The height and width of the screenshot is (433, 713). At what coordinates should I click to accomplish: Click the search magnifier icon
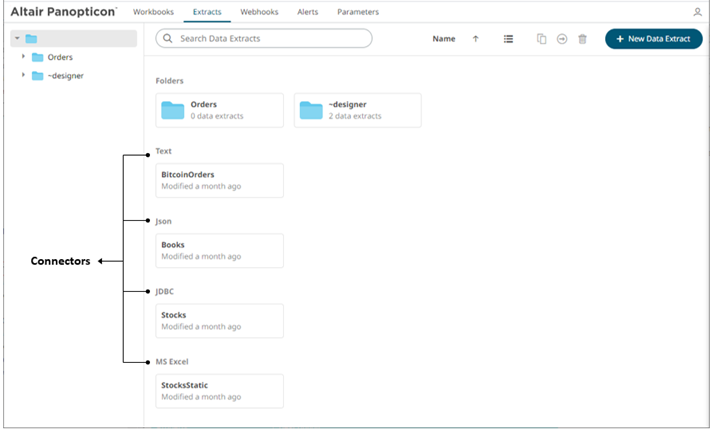(168, 39)
